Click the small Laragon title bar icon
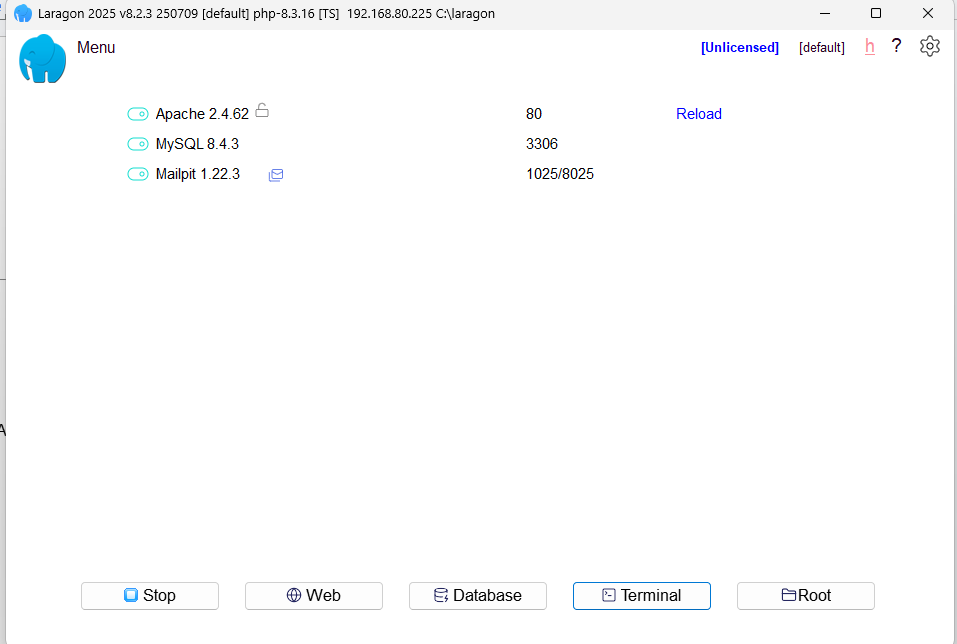Viewport: 957px width, 644px height. (22, 13)
